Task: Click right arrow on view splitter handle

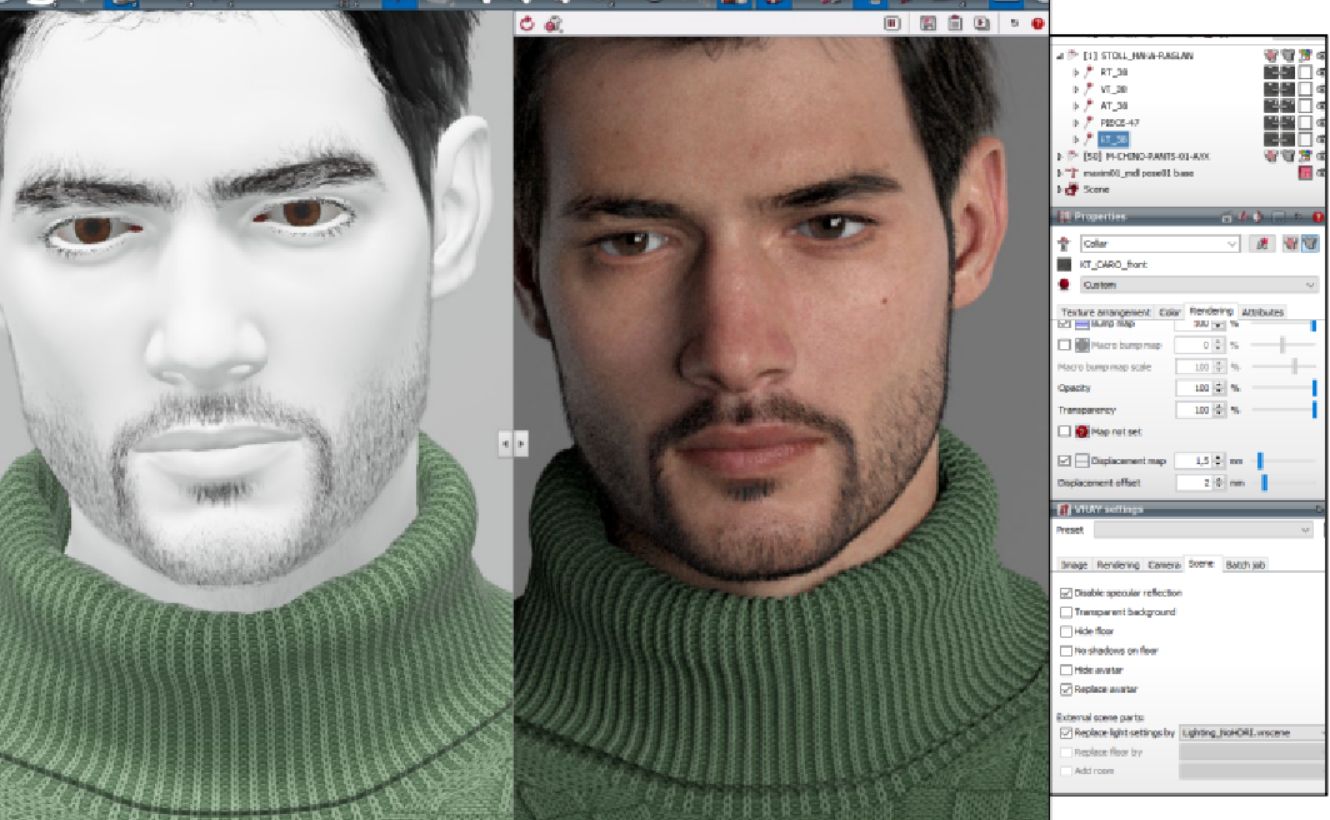Action: coord(520,442)
